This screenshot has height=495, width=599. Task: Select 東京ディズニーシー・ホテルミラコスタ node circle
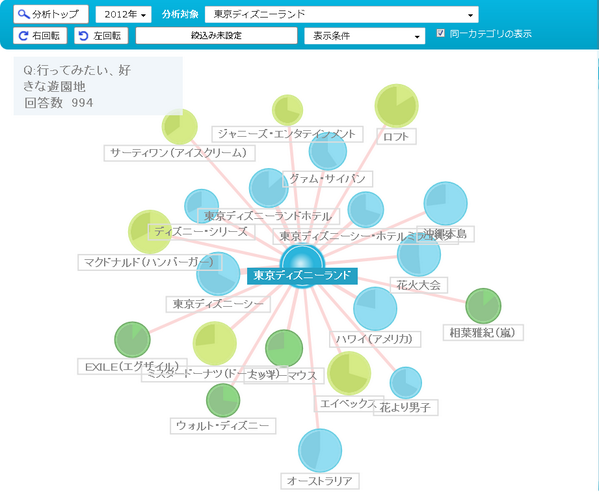[366, 210]
